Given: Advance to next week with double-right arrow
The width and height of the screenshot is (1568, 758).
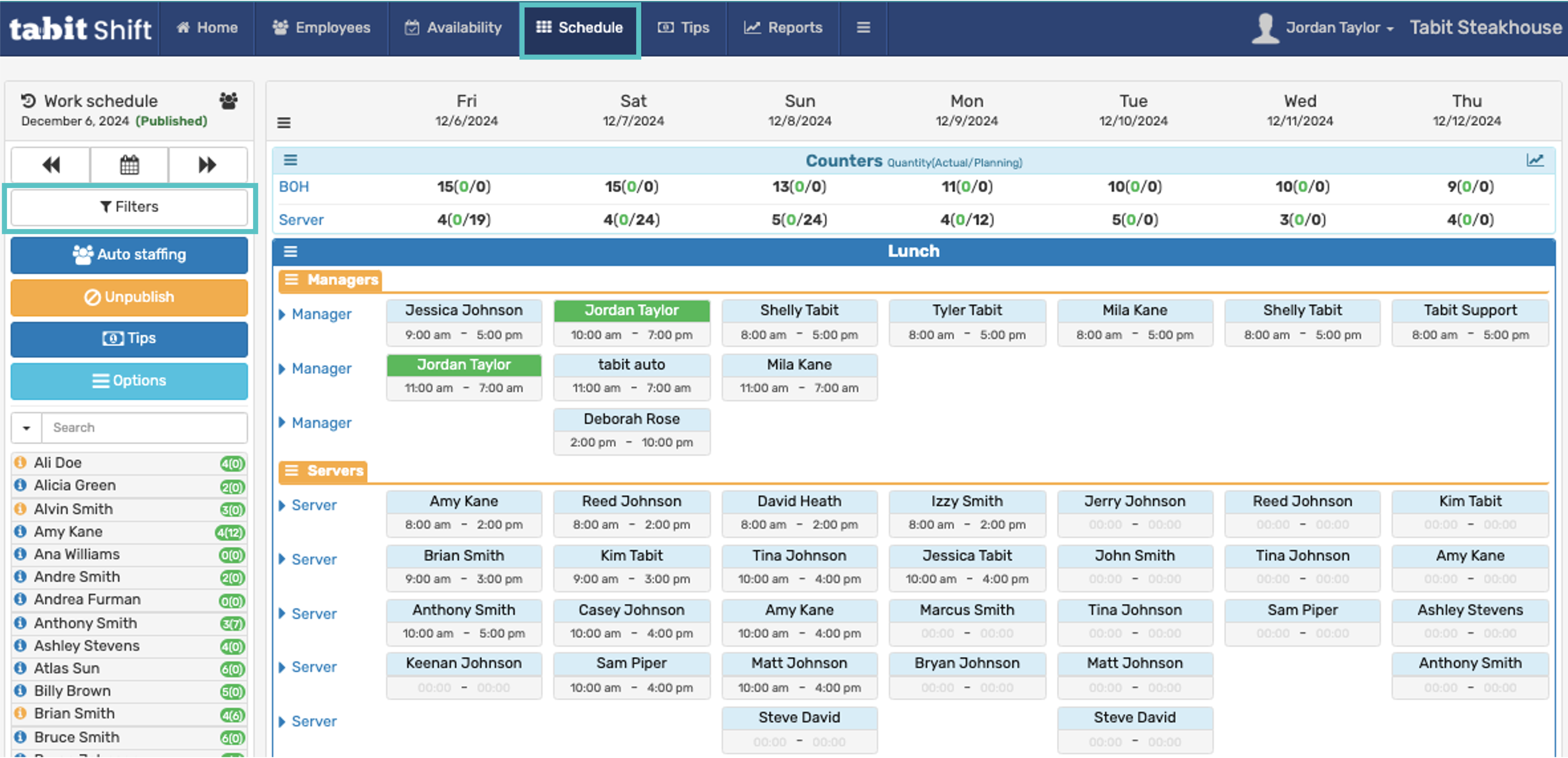Looking at the screenshot, I should 207,164.
